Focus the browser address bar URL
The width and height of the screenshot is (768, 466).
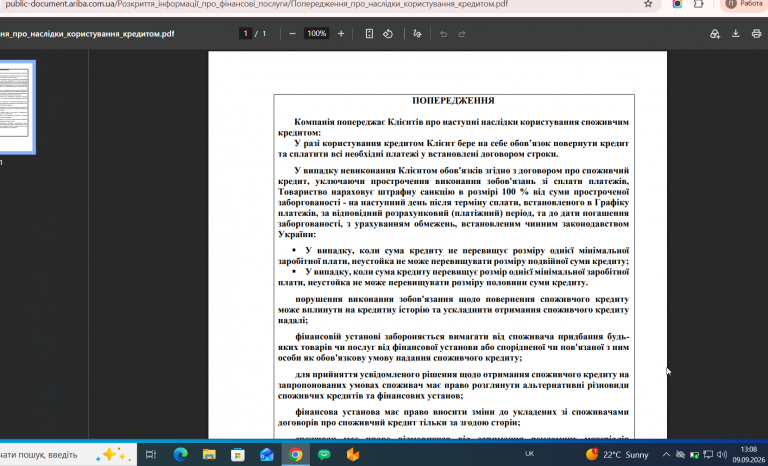click(x=256, y=4)
